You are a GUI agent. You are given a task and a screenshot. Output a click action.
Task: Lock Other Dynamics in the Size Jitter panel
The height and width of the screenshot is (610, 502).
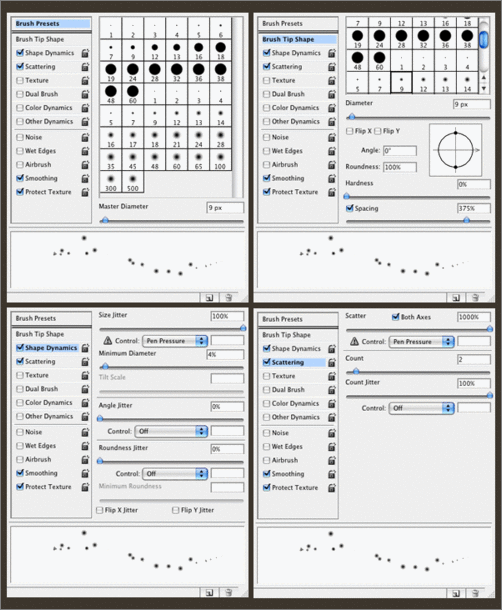pyautogui.click(x=85, y=416)
